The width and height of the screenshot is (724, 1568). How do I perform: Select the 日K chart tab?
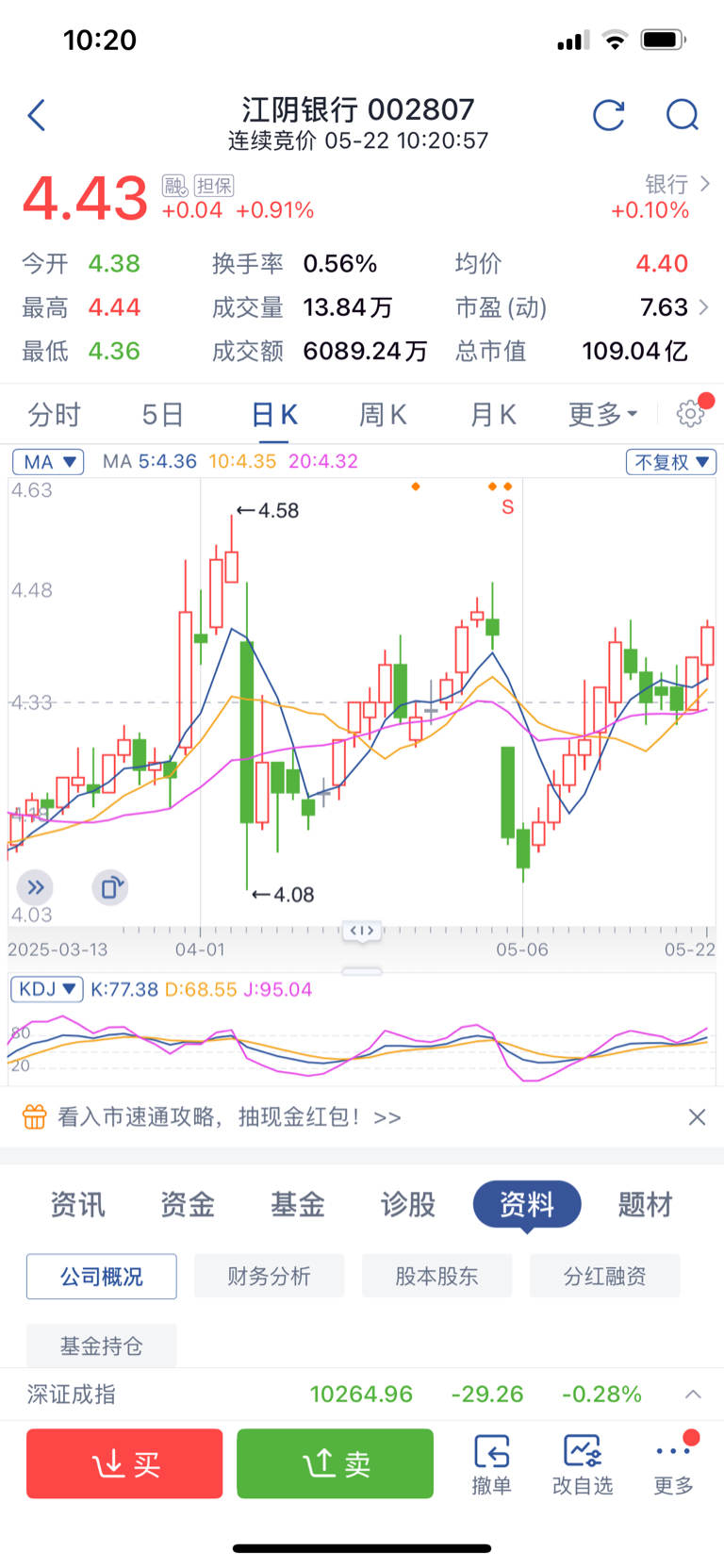point(274,414)
